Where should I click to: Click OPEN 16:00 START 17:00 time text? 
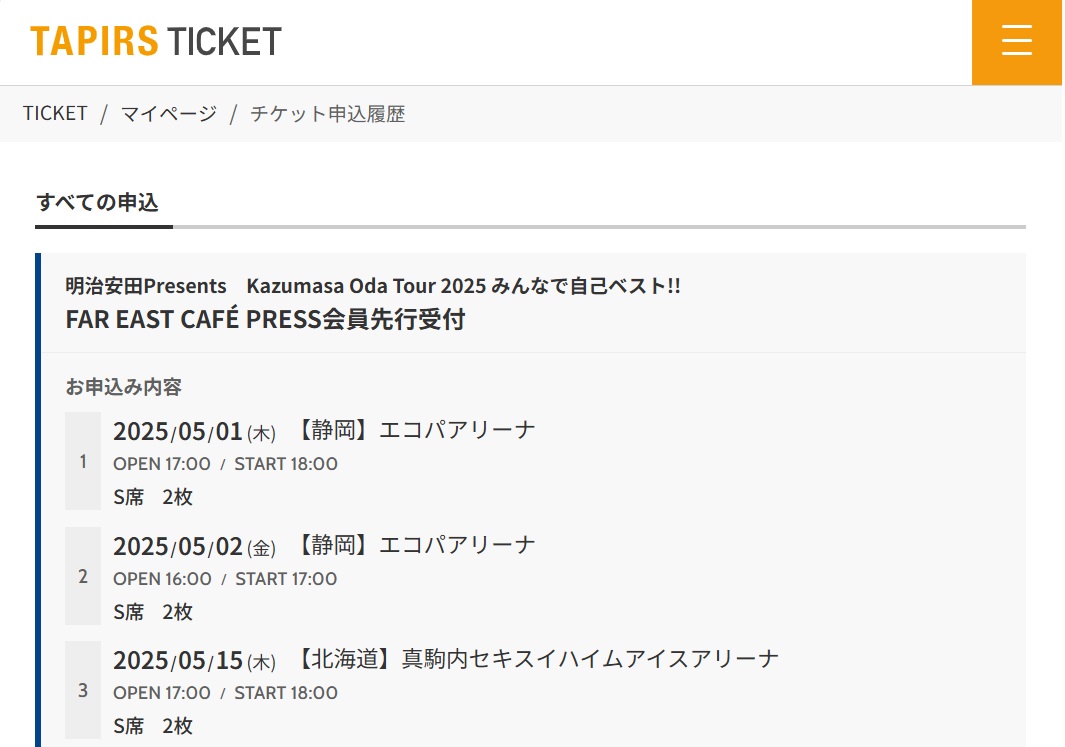[225, 579]
